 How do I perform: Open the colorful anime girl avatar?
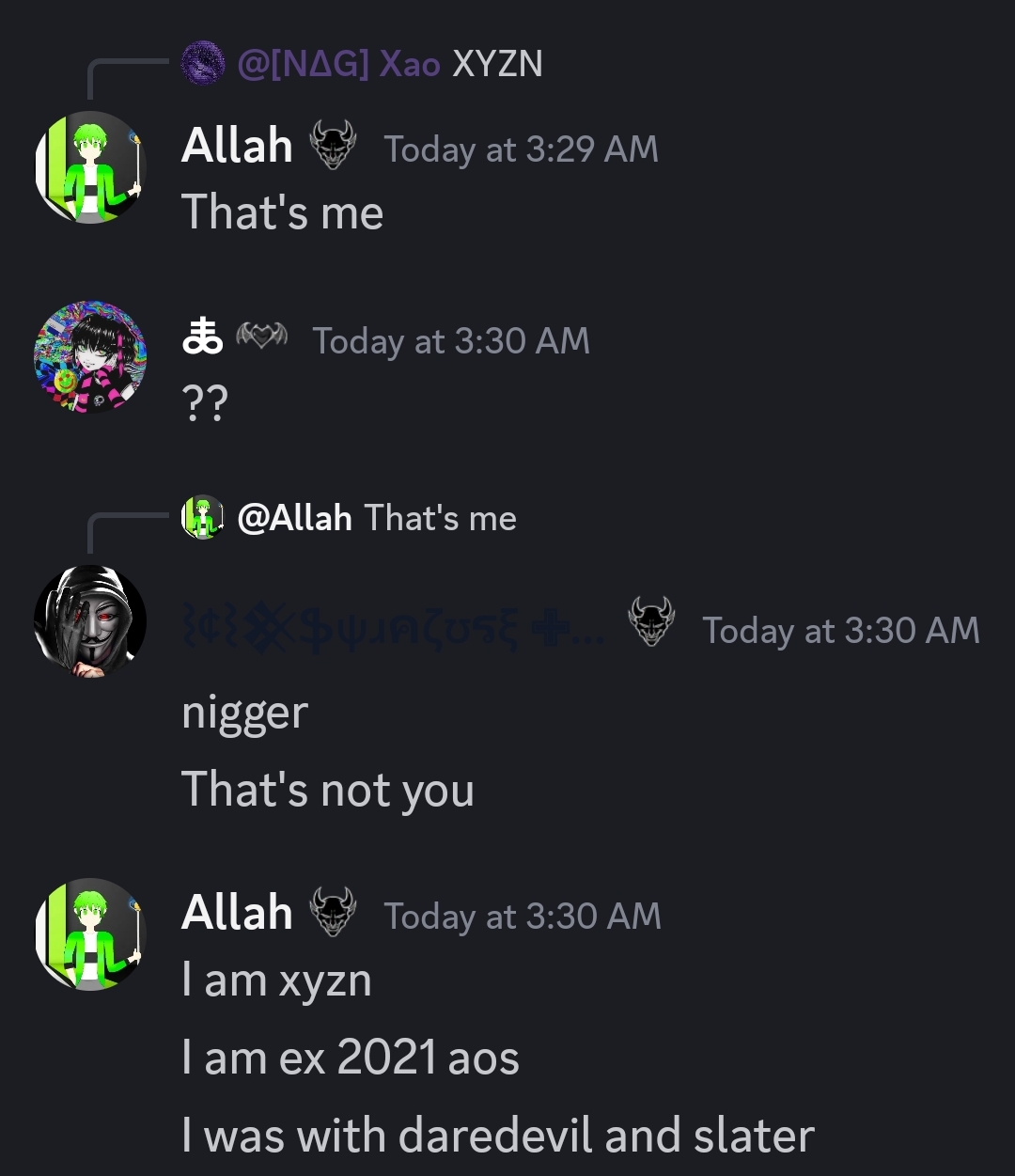[90, 357]
